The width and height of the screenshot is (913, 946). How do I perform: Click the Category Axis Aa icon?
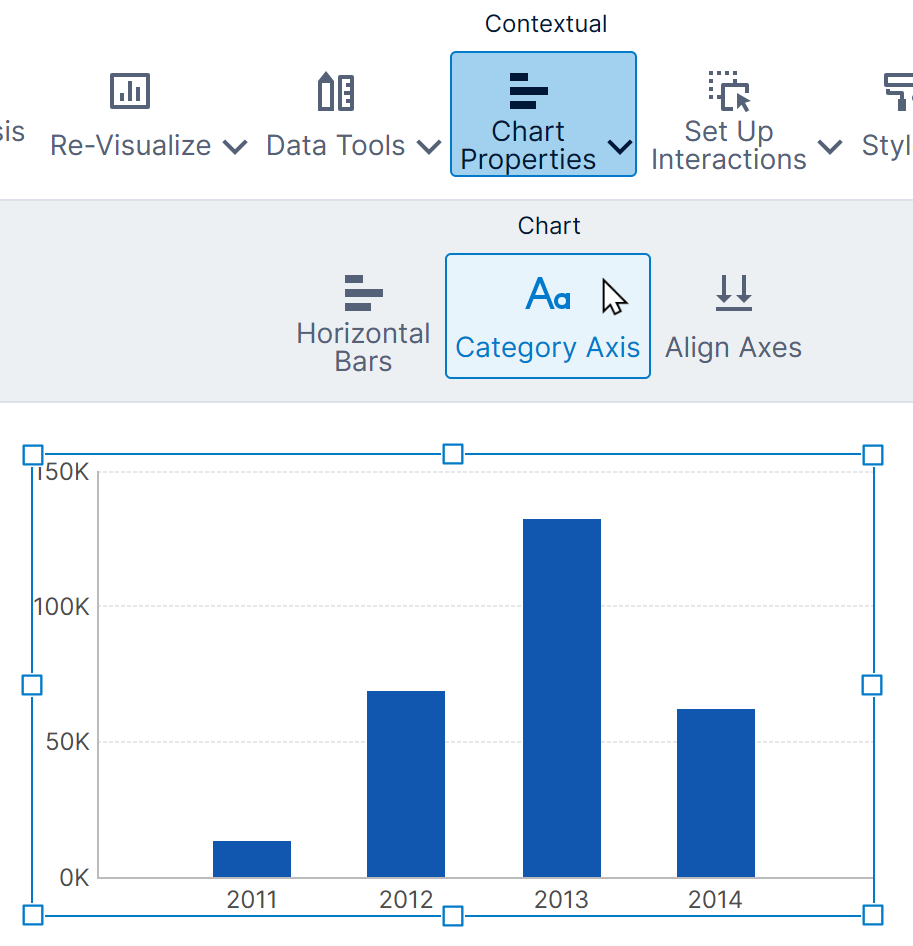[547, 294]
